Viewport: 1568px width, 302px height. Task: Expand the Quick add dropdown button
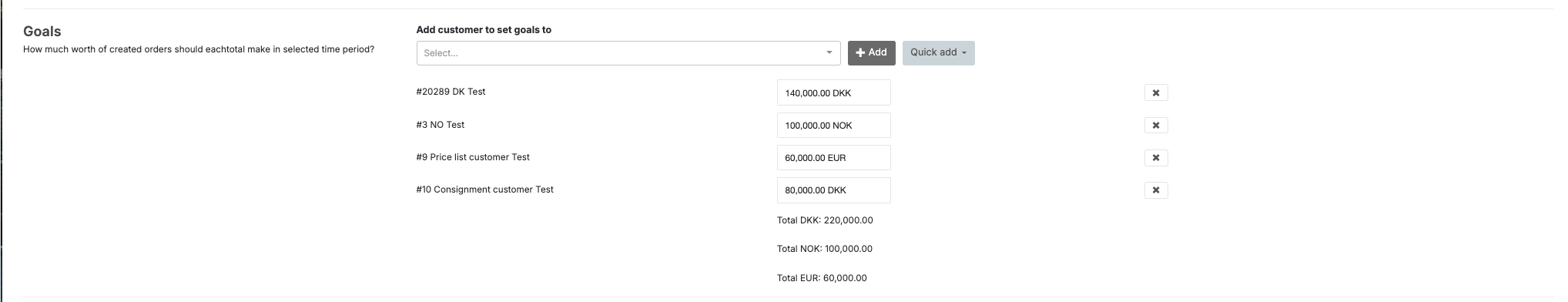tap(938, 52)
